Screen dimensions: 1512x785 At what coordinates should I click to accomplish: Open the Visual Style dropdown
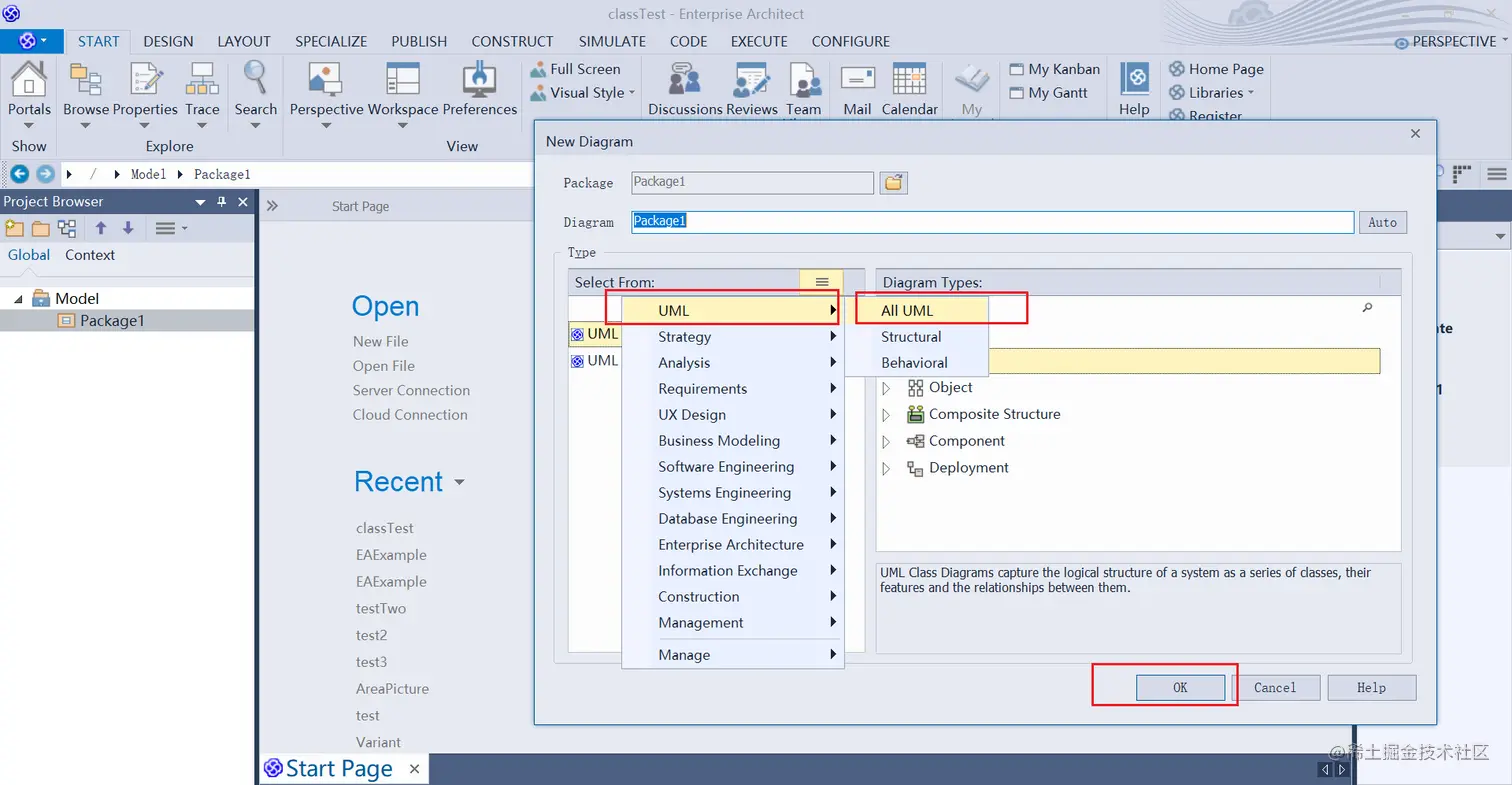[x=584, y=93]
